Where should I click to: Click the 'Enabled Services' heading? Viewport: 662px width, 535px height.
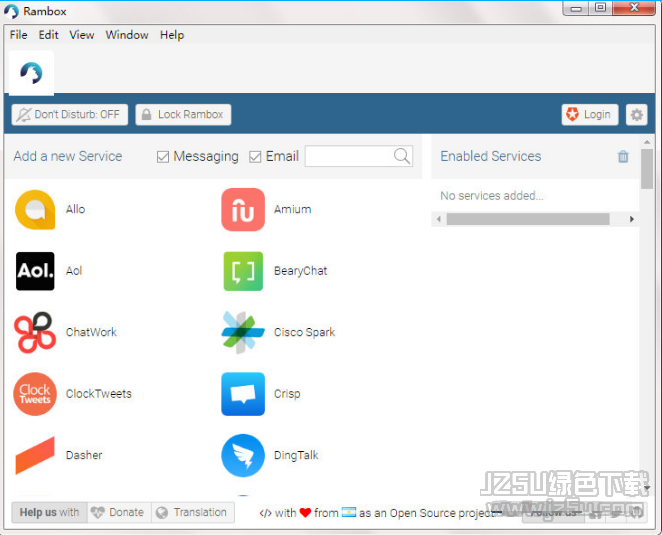(491, 156)
